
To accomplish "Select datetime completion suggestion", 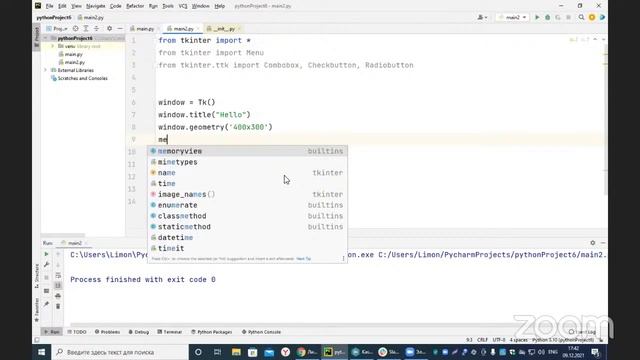I will [247, 238].
